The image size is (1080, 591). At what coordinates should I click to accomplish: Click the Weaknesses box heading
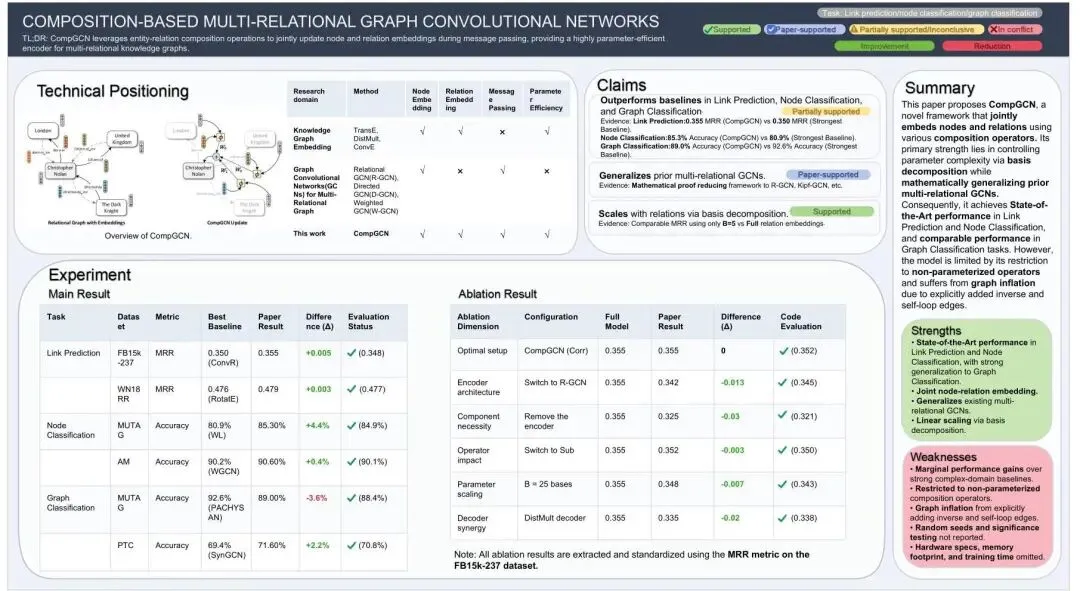tap(943, 457)
